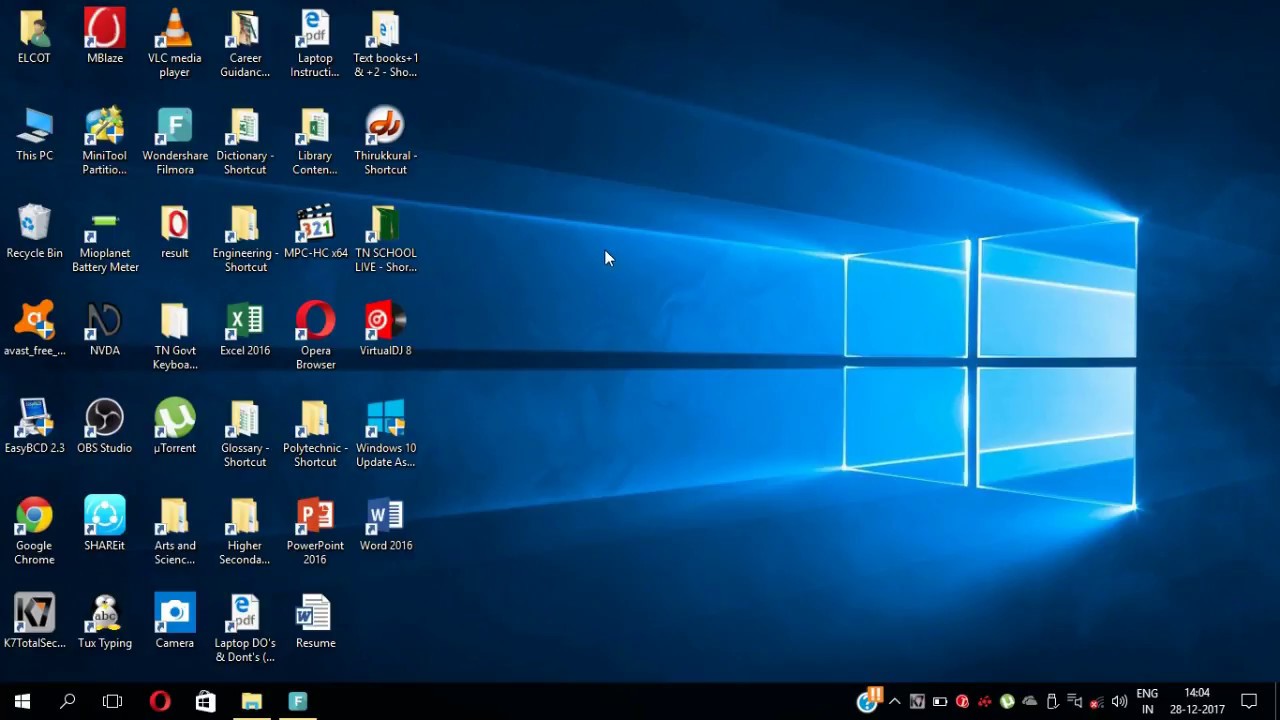Open network Wi-Fi tray icon

click(1097, 701)
